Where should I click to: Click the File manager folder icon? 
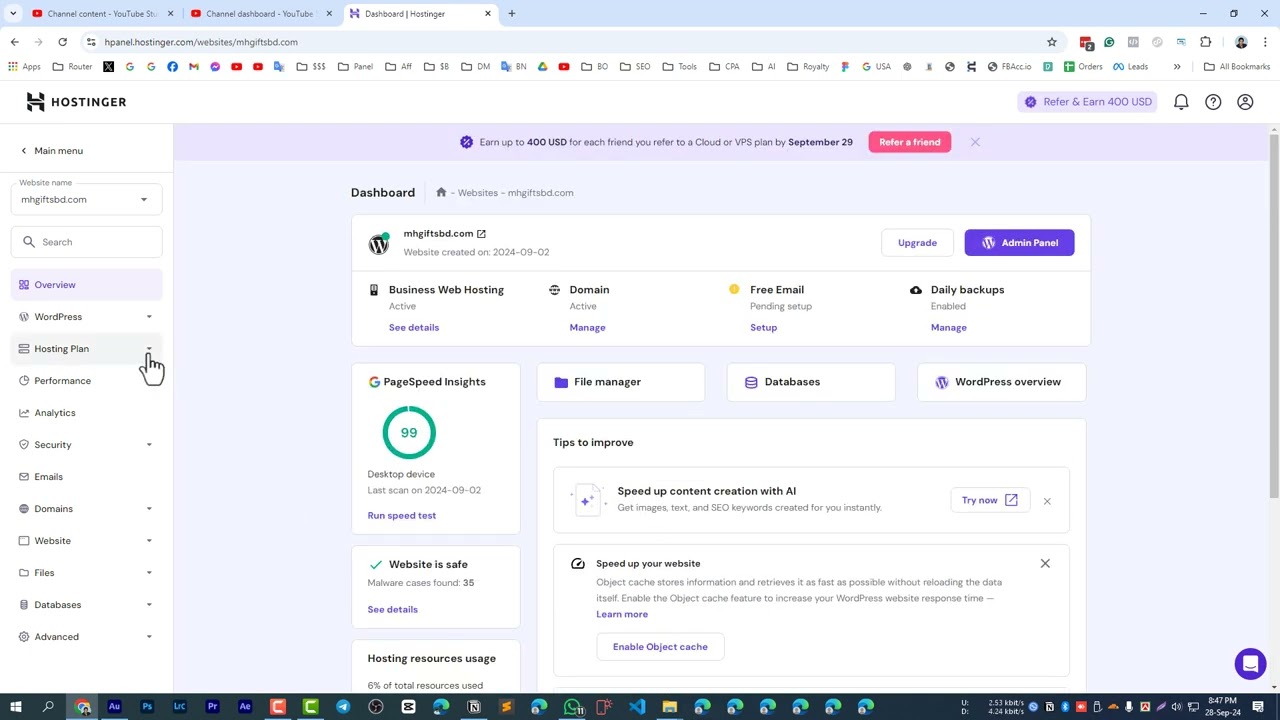(x=561, y=382)
